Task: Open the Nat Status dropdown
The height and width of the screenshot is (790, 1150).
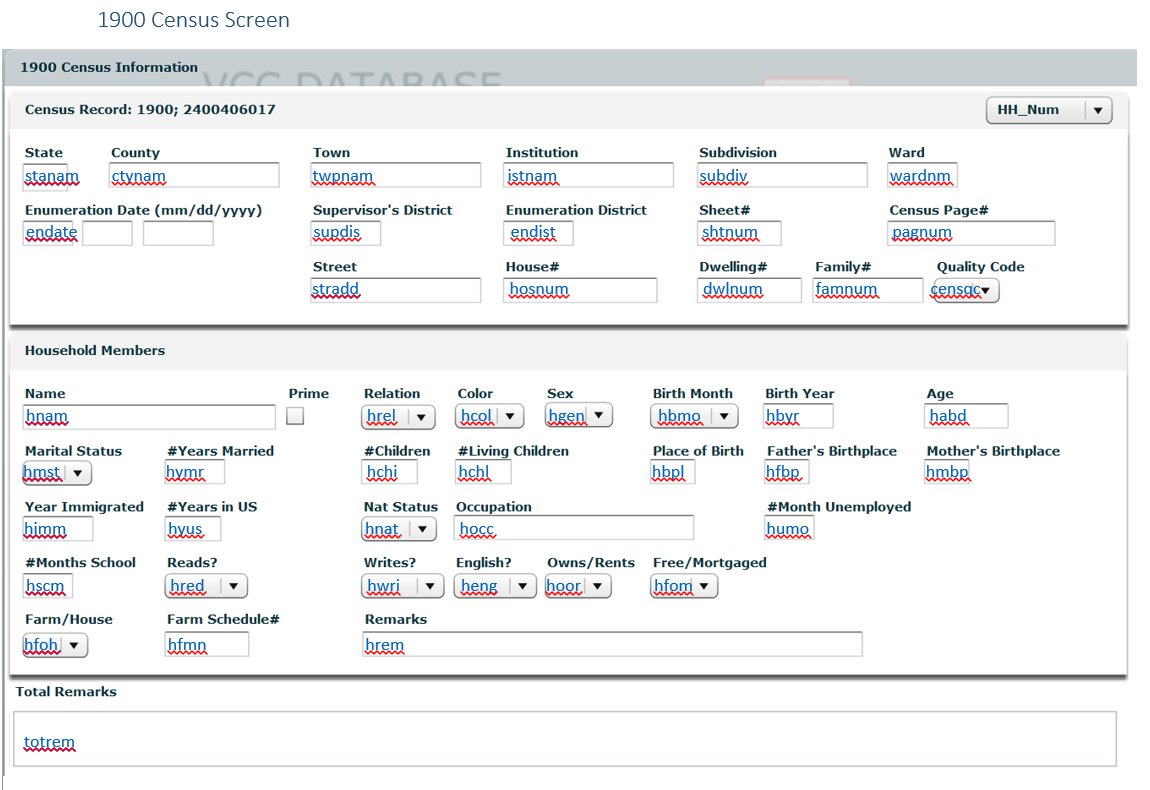Action: click(x=399, y=530)
